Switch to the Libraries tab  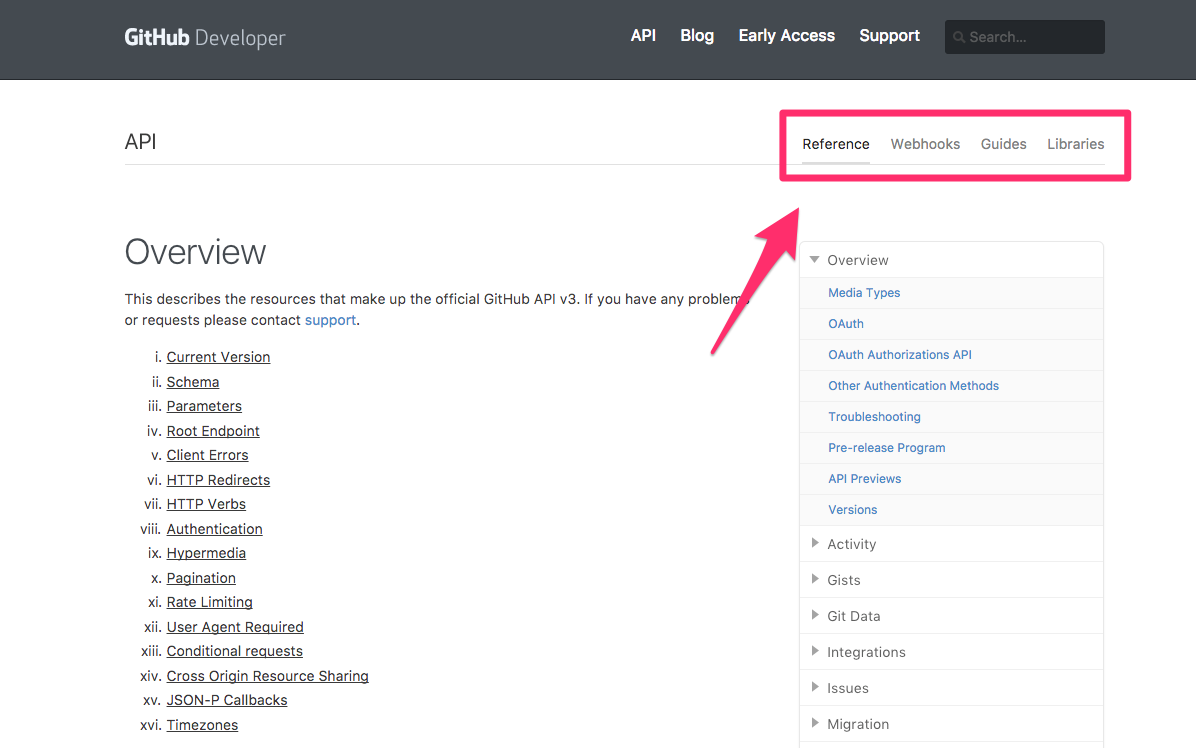[1075, 144]
